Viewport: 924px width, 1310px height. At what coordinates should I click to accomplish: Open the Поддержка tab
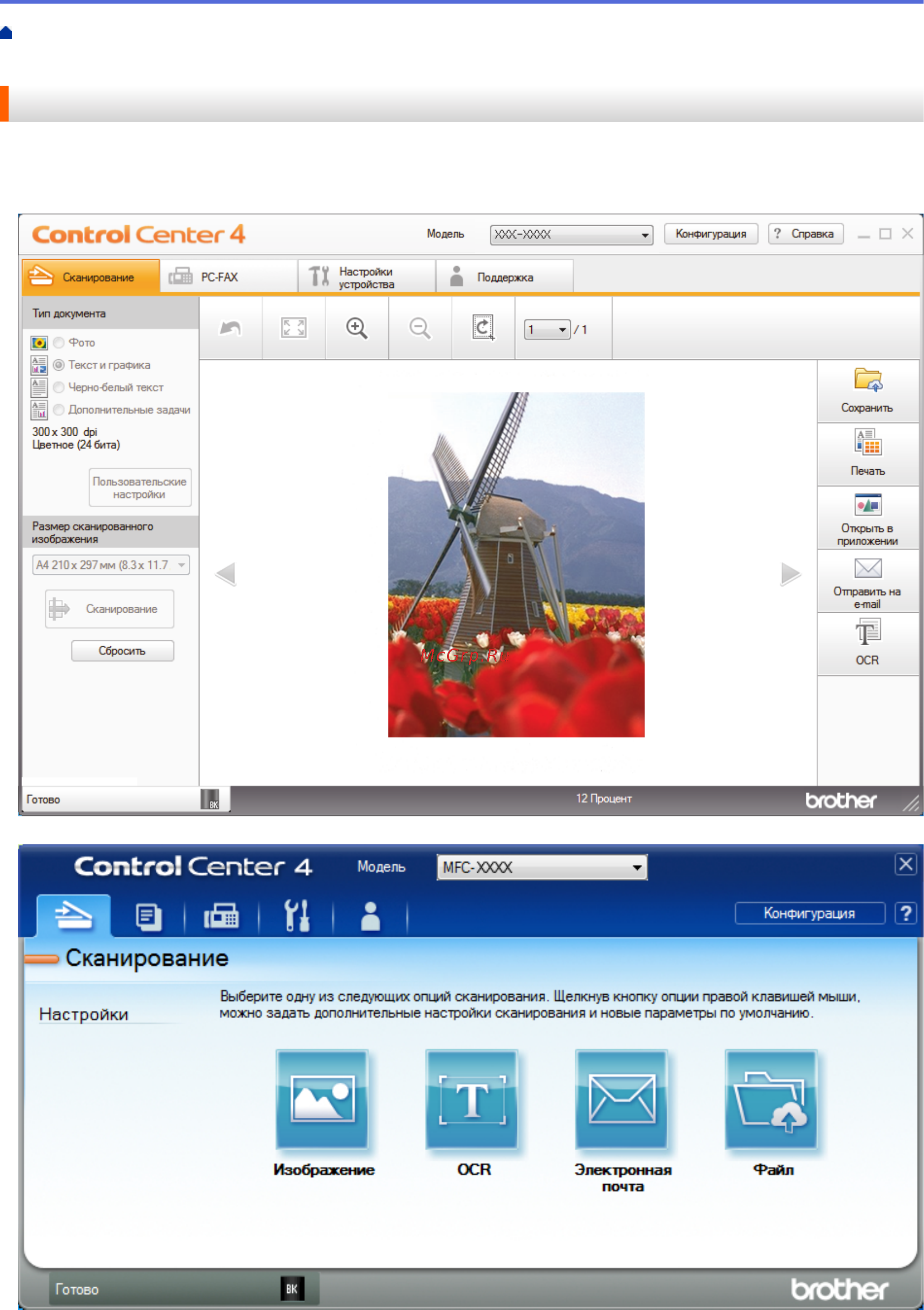505,278
